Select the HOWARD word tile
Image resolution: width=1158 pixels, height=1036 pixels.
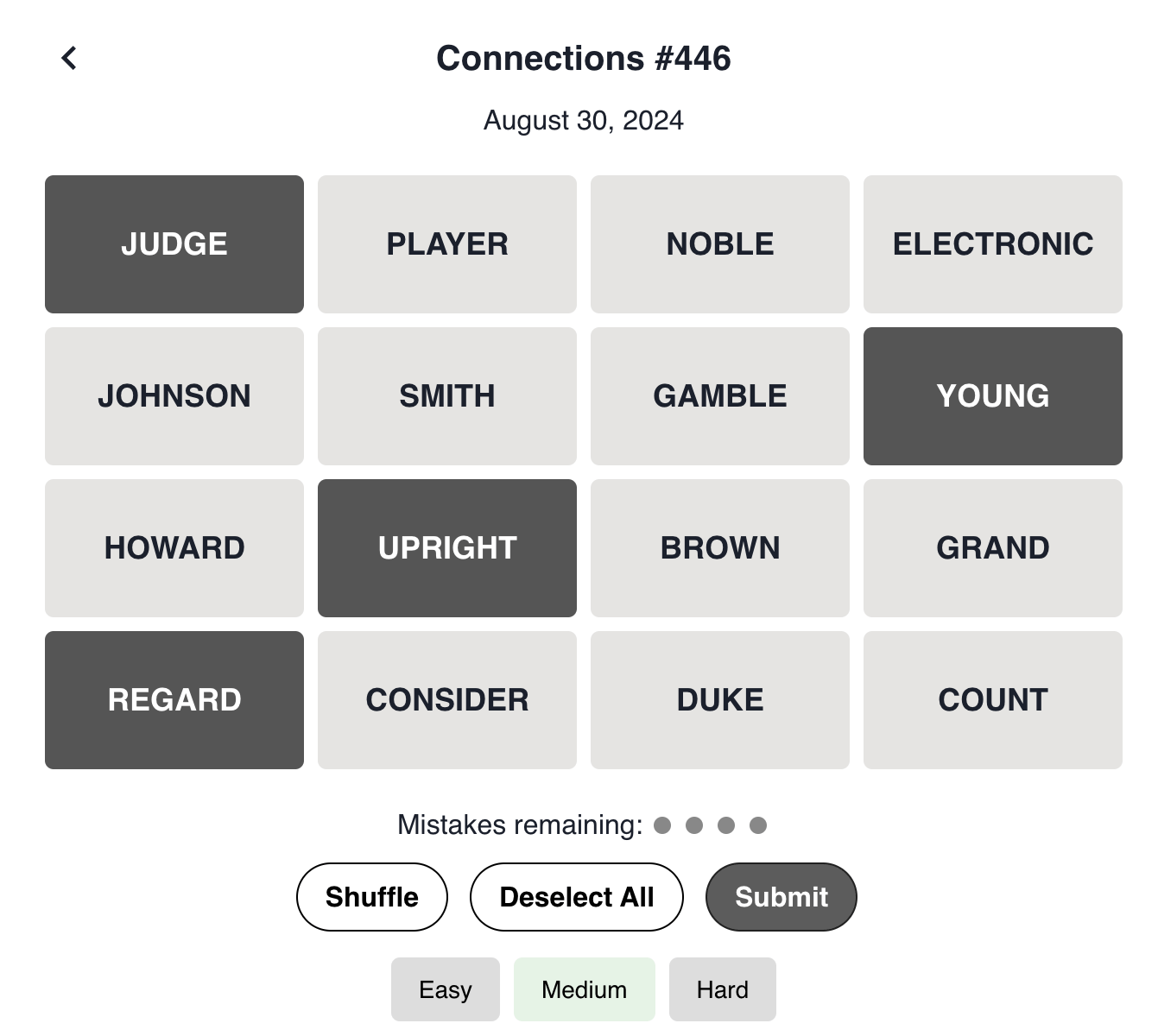point(174,547)
